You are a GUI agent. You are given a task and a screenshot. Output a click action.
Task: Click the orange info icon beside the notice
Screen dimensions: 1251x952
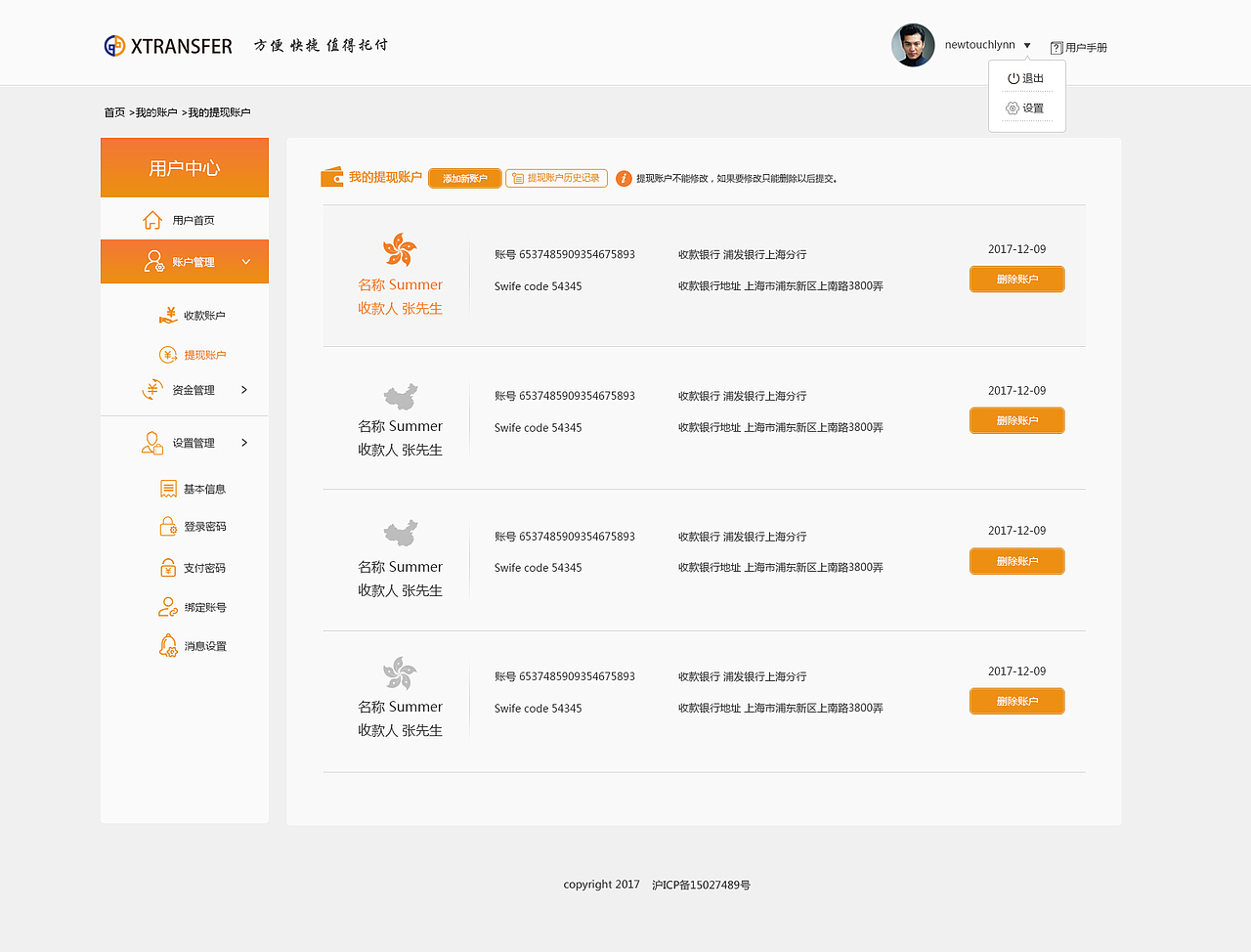(624, 179)
